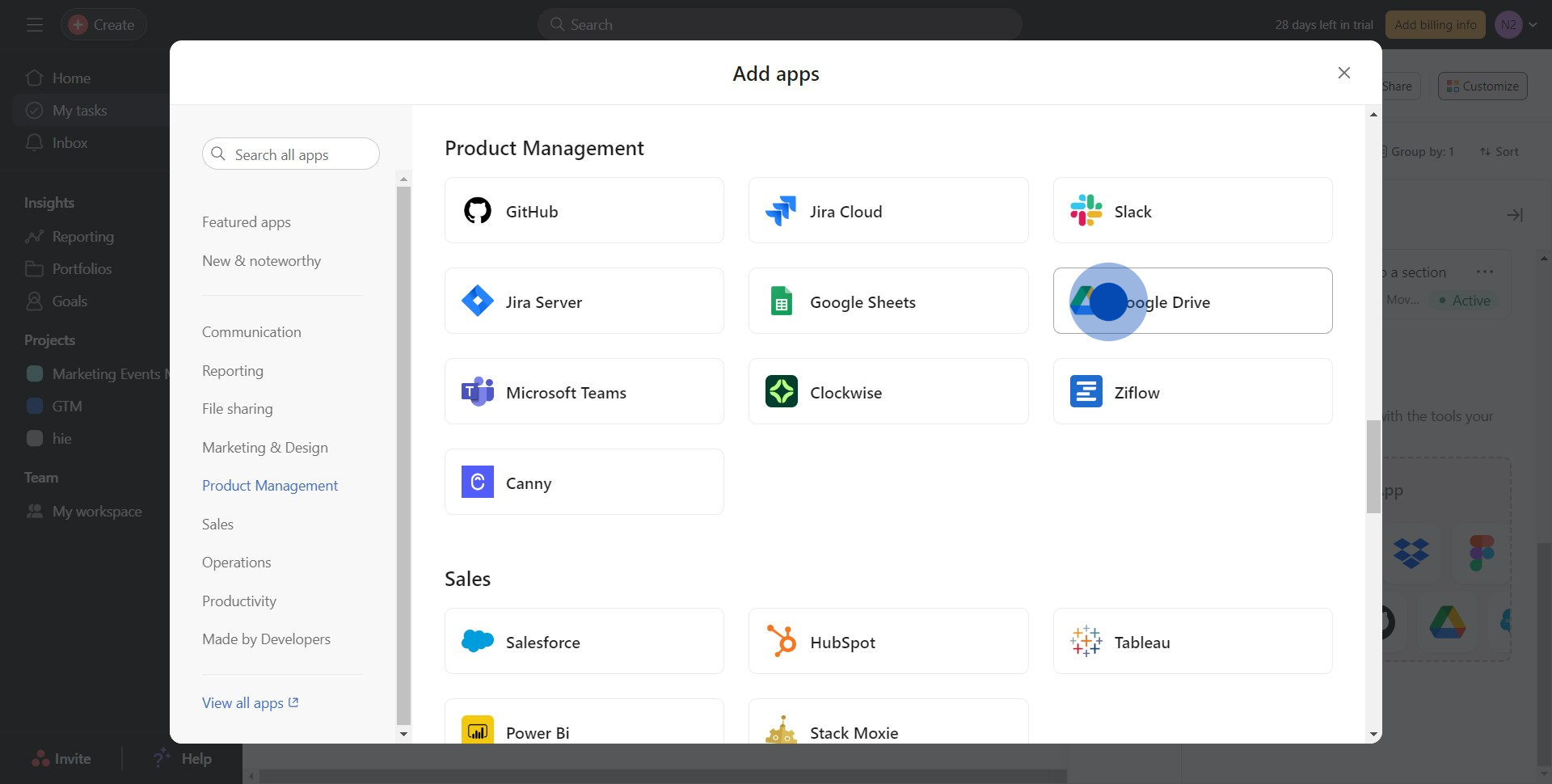The width and height of the screenshot is (1552, 784).
Task: Switch to File sharing category
Action: (237, 409)
